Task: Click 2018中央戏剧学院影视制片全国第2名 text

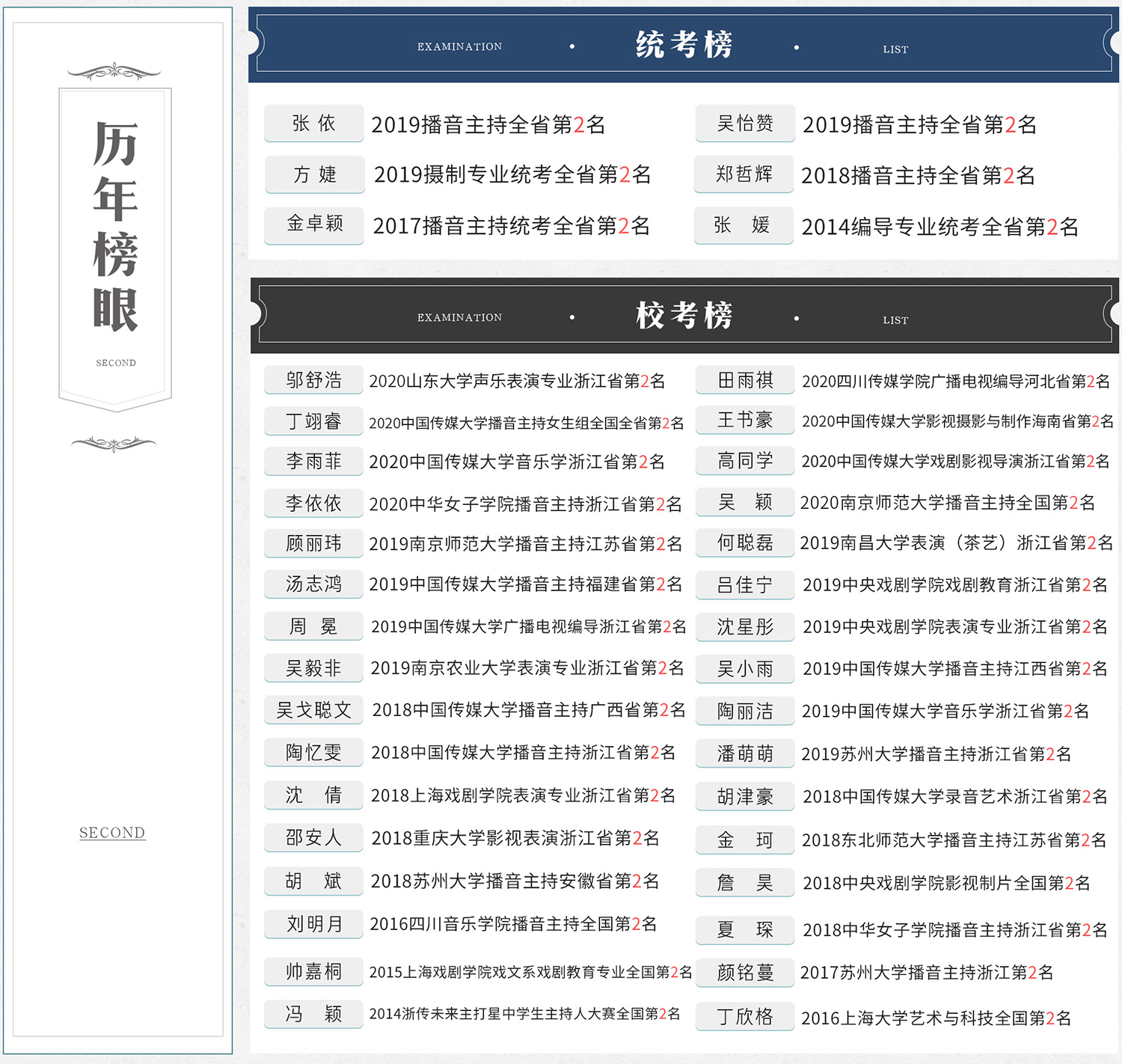Action: click(946, 884)
